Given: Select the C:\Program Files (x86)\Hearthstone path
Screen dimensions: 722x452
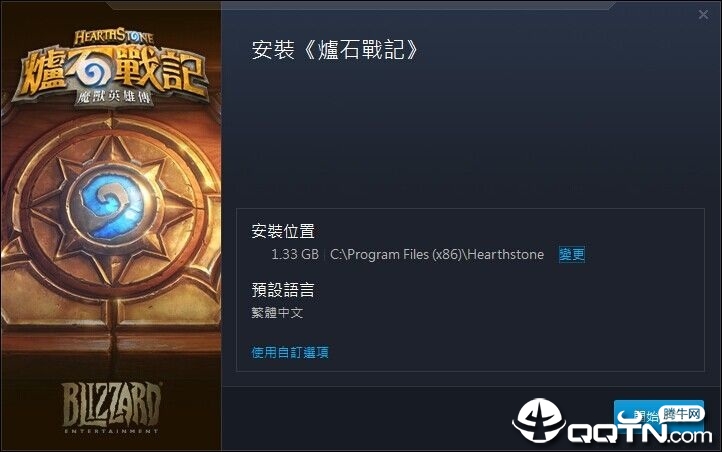Looking at the screenshot, I should [x=437, y=255].
